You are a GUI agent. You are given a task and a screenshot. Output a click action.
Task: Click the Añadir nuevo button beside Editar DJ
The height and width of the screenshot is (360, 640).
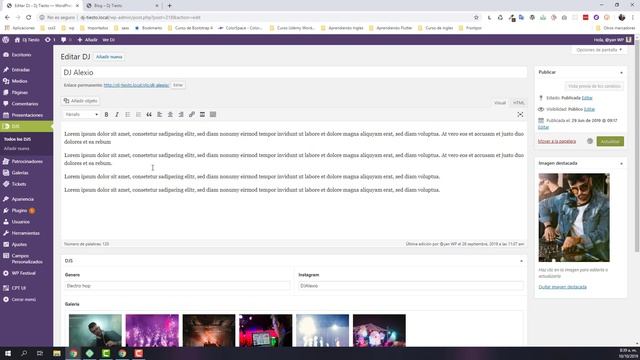point(109,57)
